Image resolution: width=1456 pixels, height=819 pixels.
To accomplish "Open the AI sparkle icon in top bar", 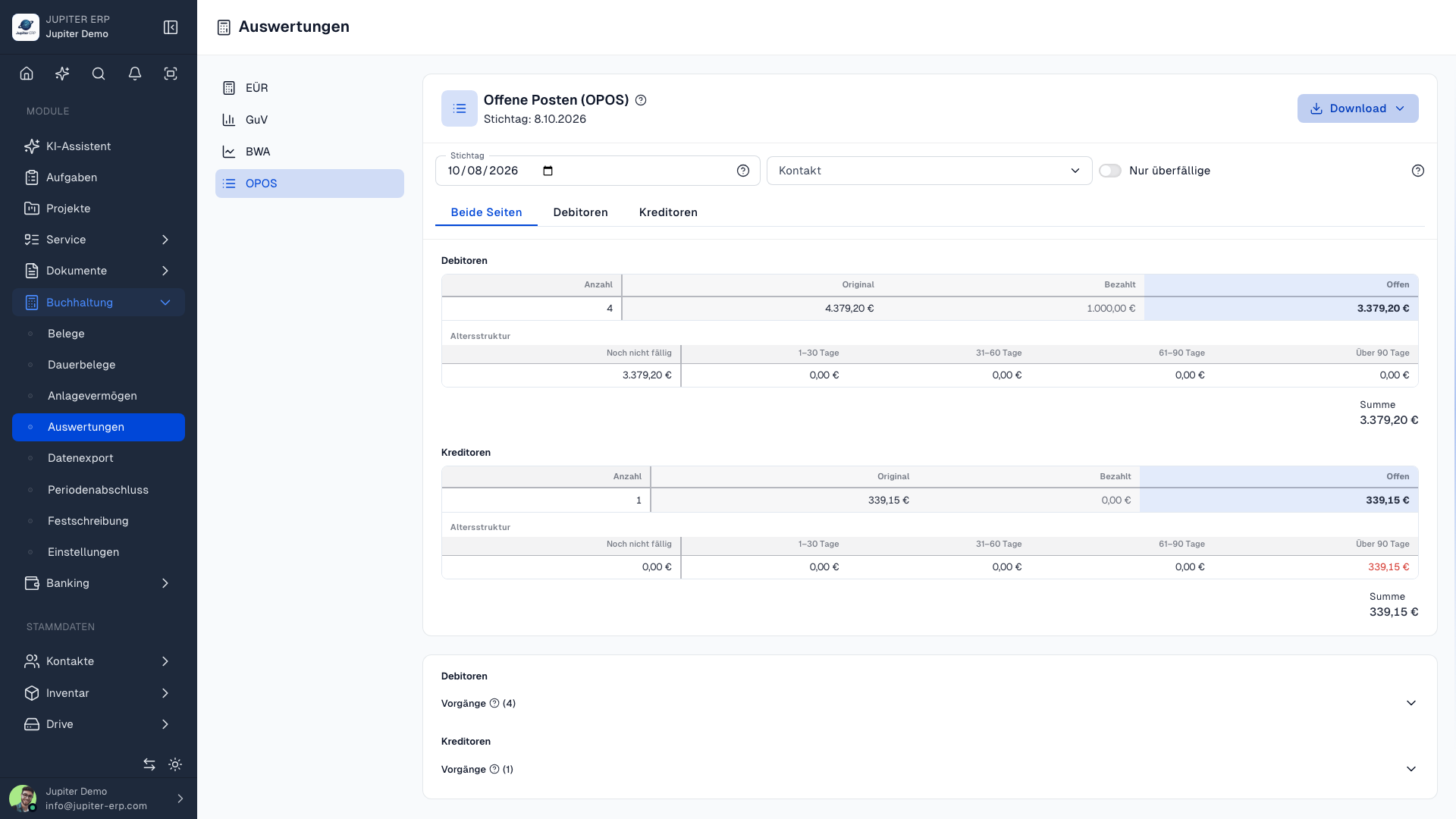I will [62, 74].
